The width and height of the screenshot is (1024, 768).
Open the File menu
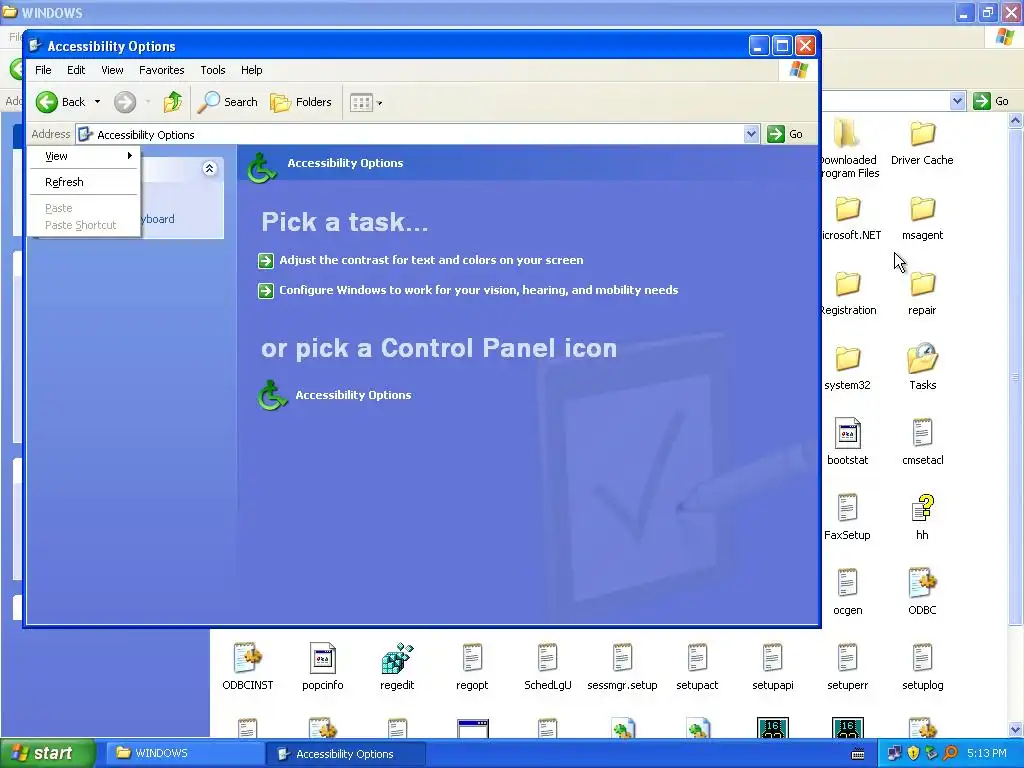[x=43, y=70]
